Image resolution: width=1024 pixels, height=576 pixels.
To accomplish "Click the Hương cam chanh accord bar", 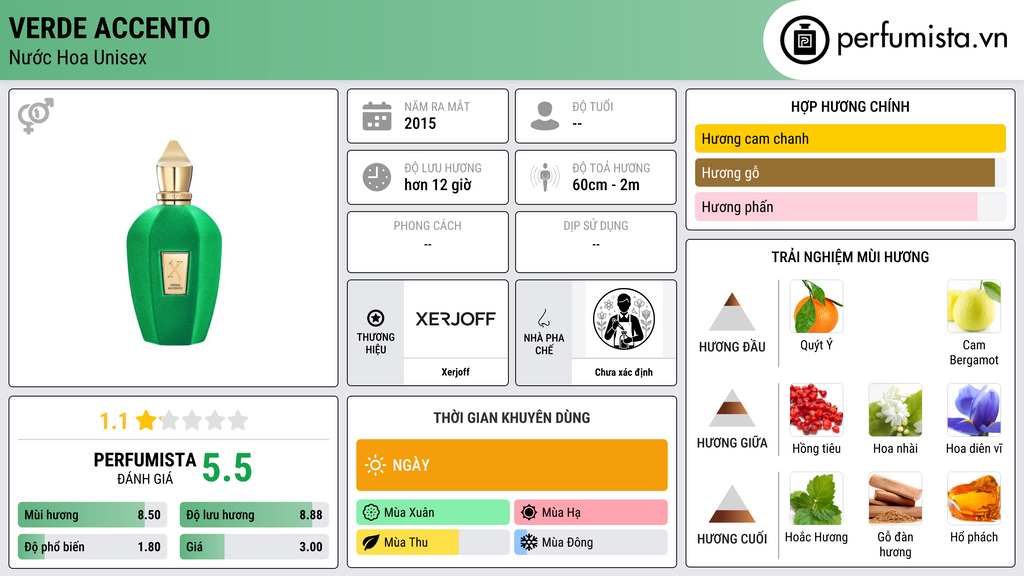I will tap(850, 138).
